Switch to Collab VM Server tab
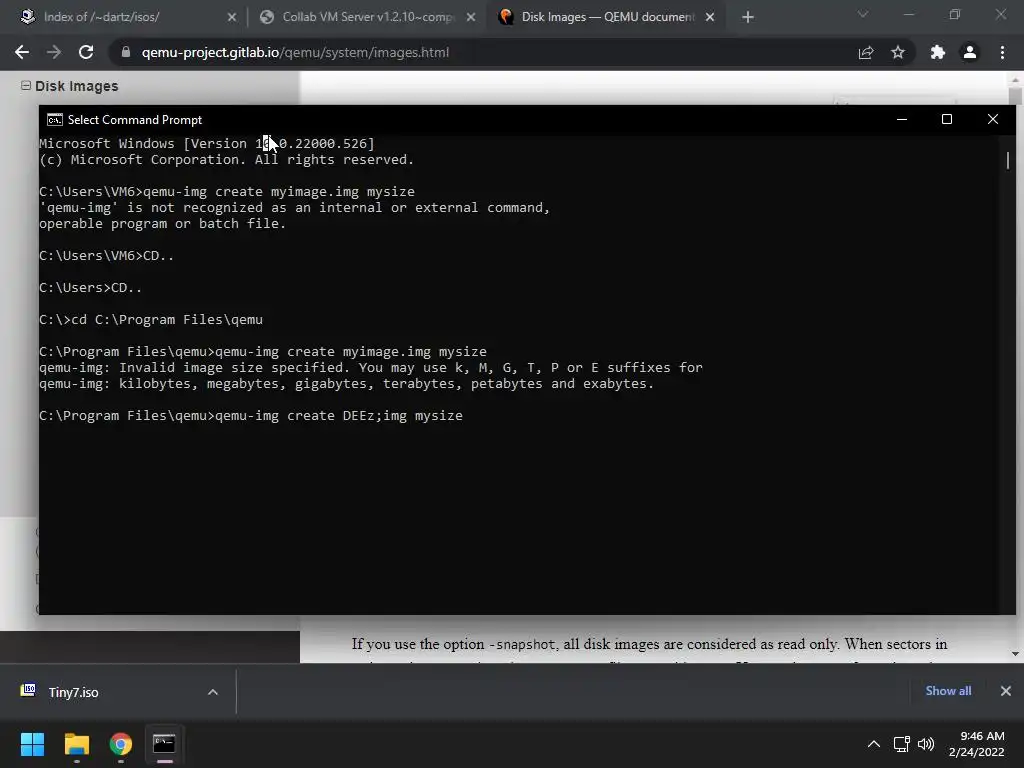This screenshot has width=1024, height=768. click(x=367, y=17)
